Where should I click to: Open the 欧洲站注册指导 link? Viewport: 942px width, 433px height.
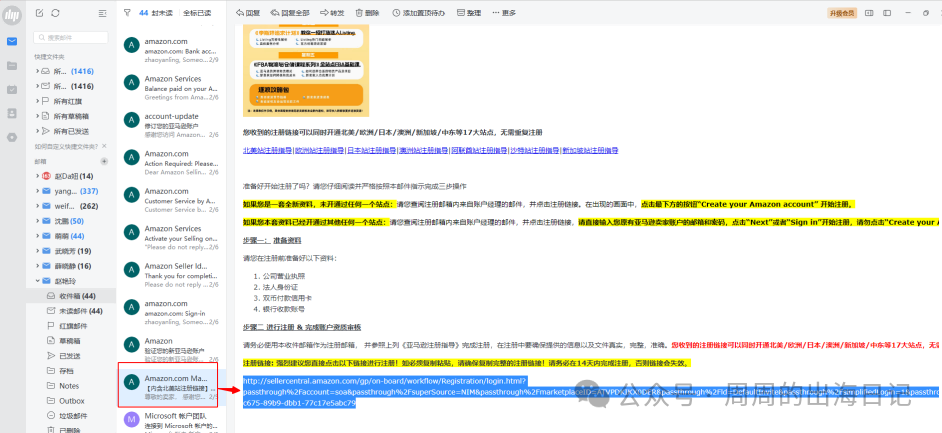coord(319,151)
